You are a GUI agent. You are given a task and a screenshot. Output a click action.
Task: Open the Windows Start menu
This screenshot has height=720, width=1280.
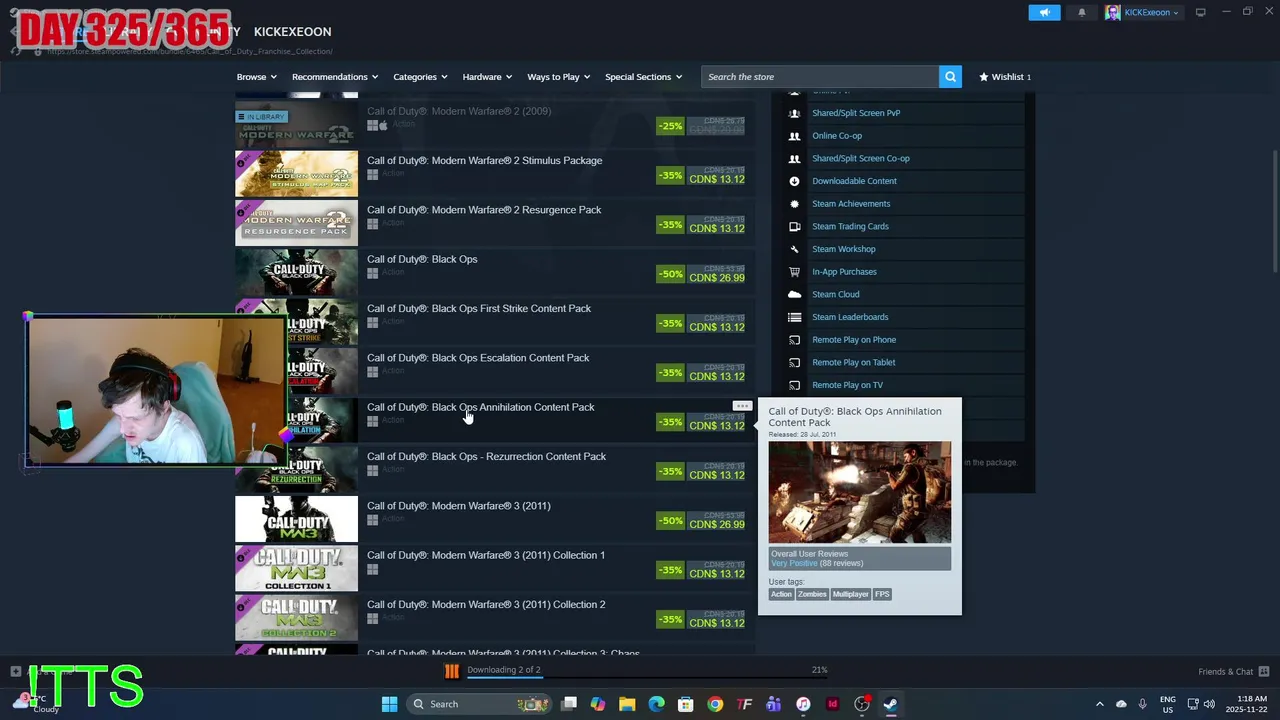coord(389,704)
